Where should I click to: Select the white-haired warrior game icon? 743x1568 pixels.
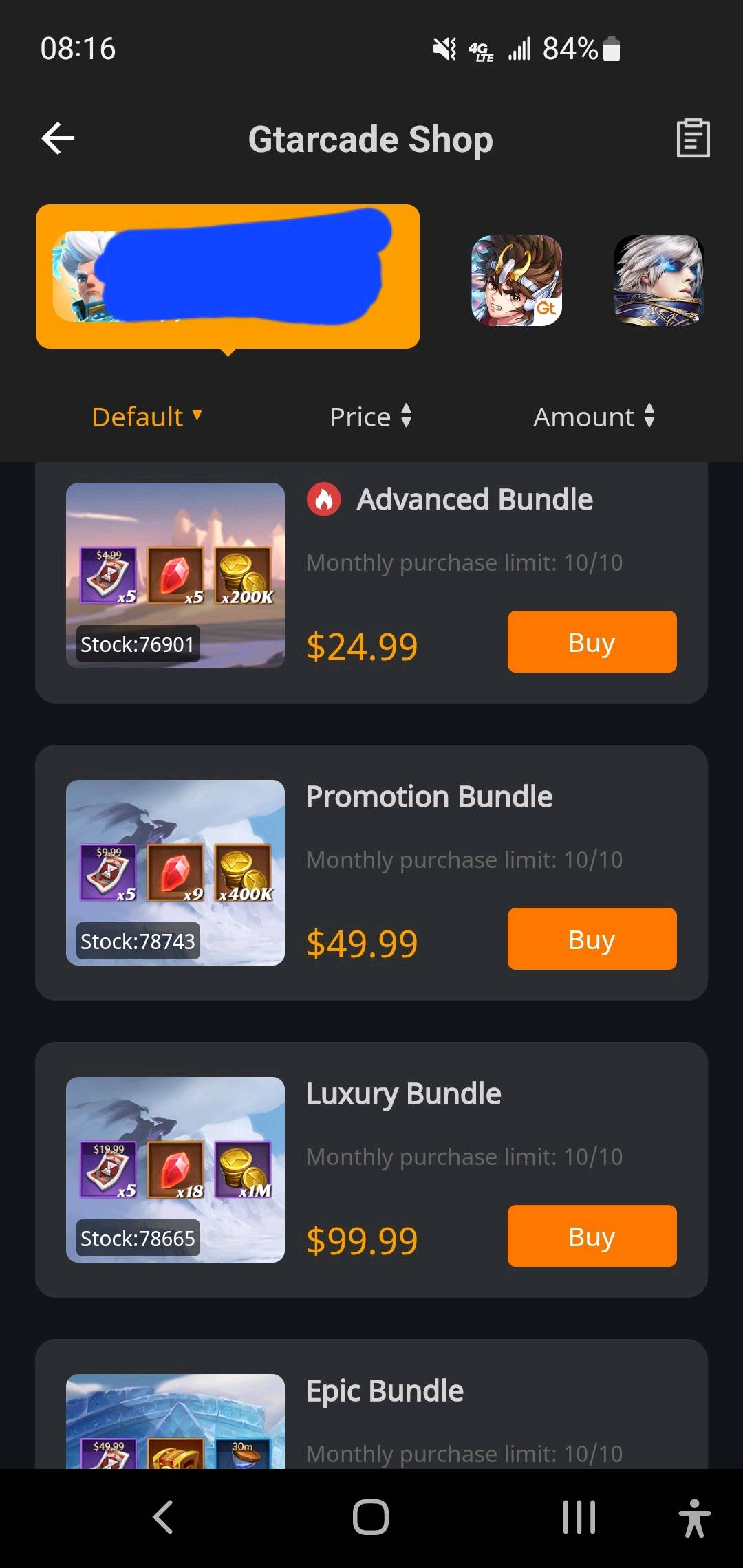659,280
